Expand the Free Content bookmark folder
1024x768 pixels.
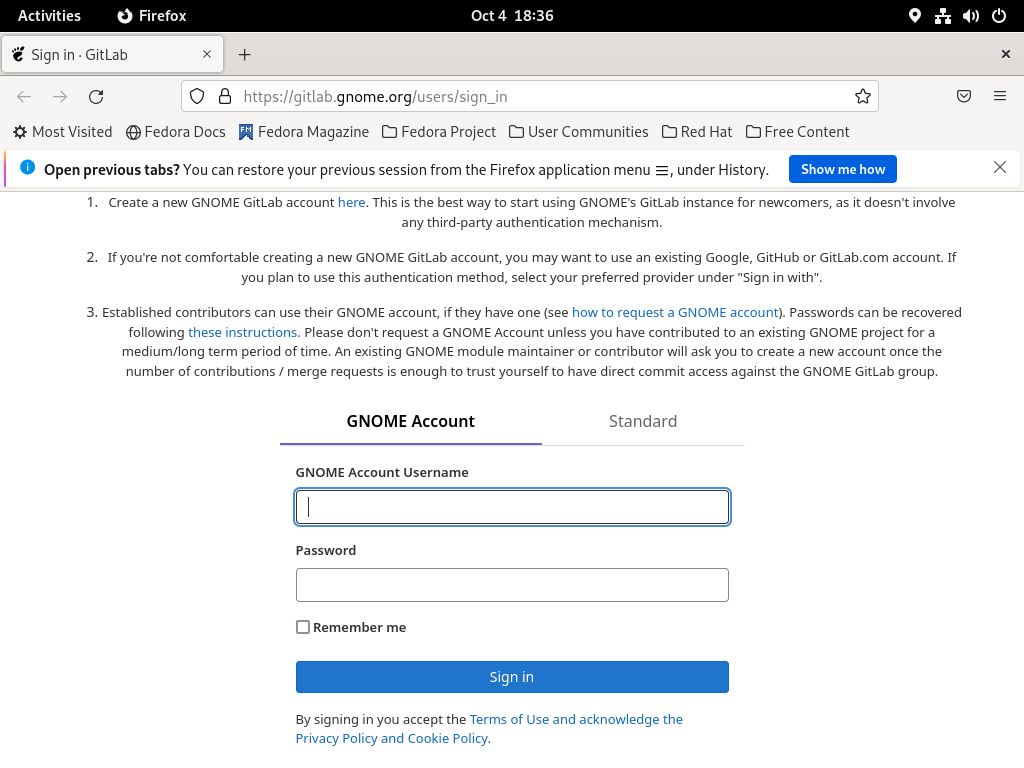tap(797, 132)
